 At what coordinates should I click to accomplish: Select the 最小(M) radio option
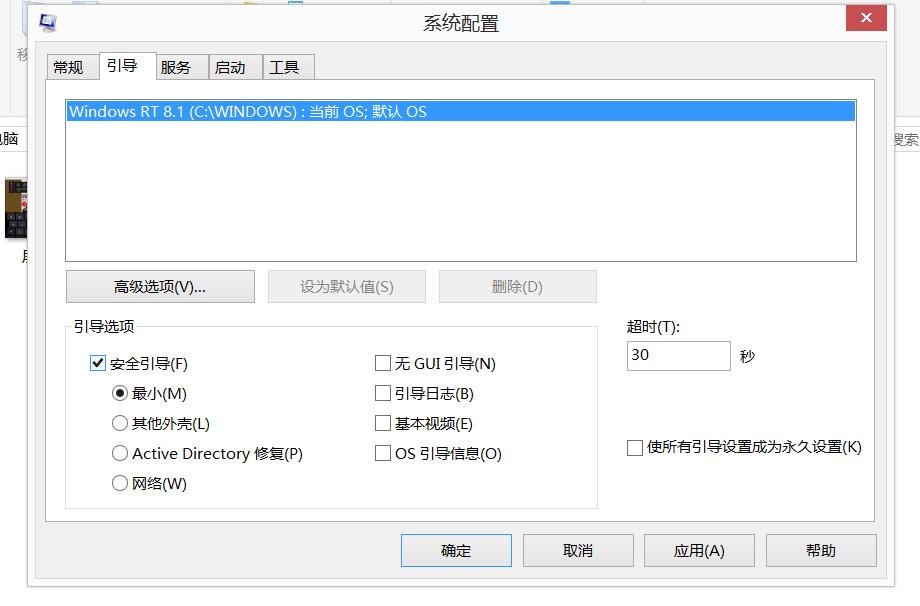[x=120, y=393]
